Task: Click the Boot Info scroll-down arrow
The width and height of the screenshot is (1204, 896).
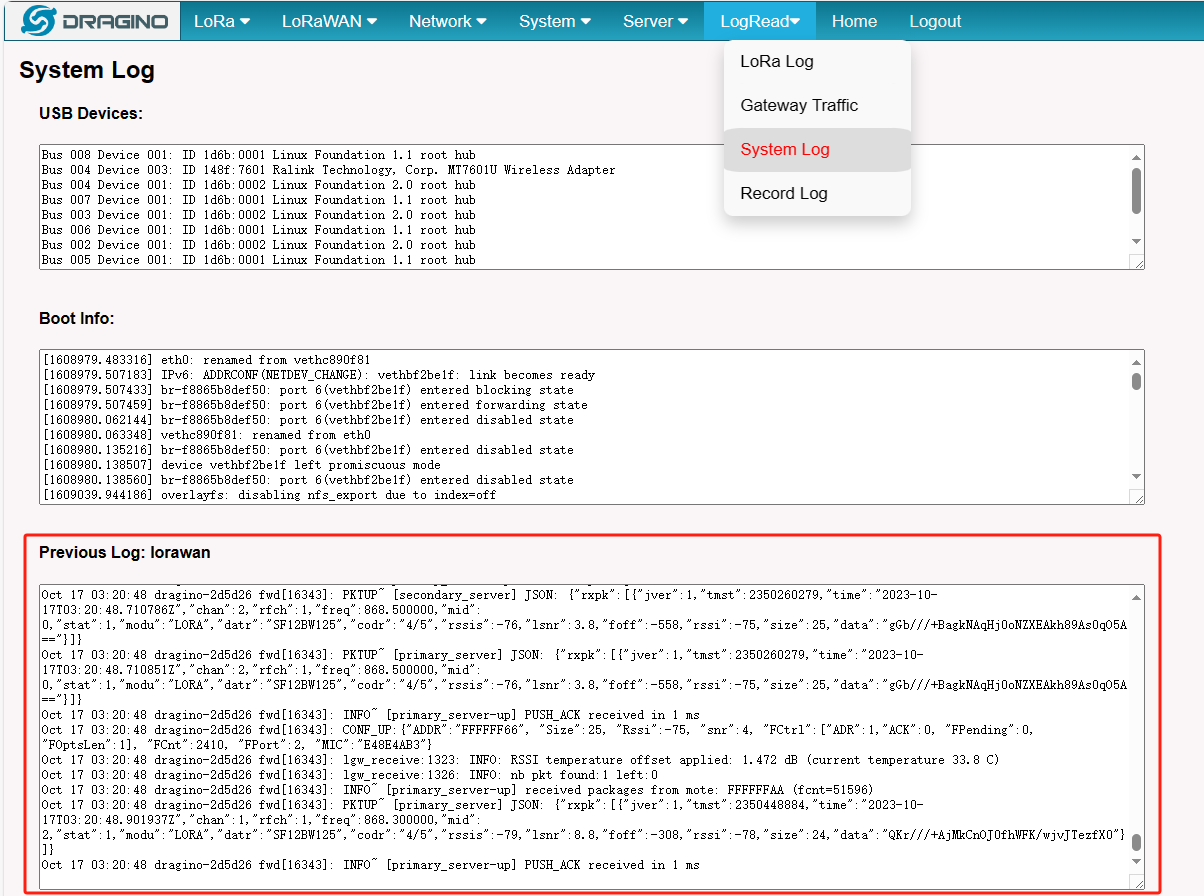Action: (1136, 477)
